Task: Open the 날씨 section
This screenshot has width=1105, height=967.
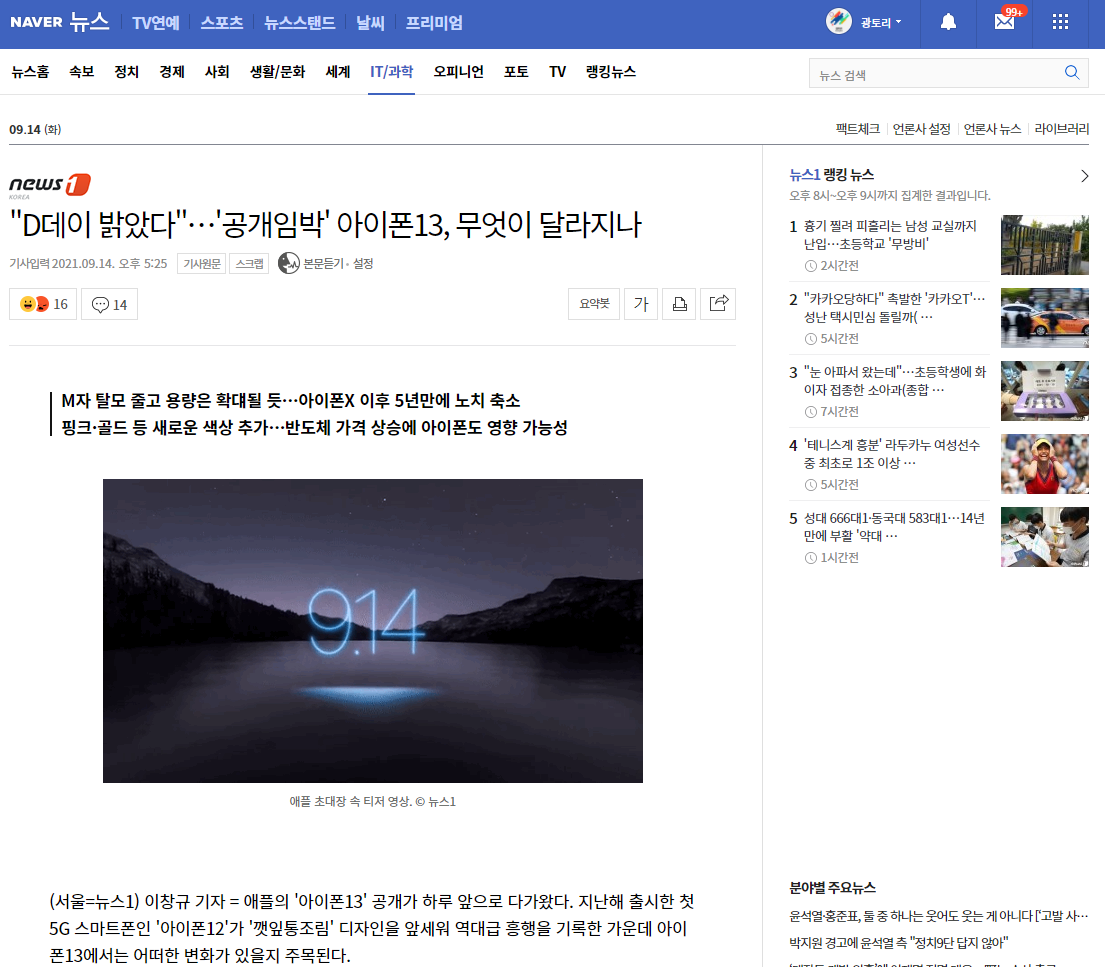Action: (370, 23)
